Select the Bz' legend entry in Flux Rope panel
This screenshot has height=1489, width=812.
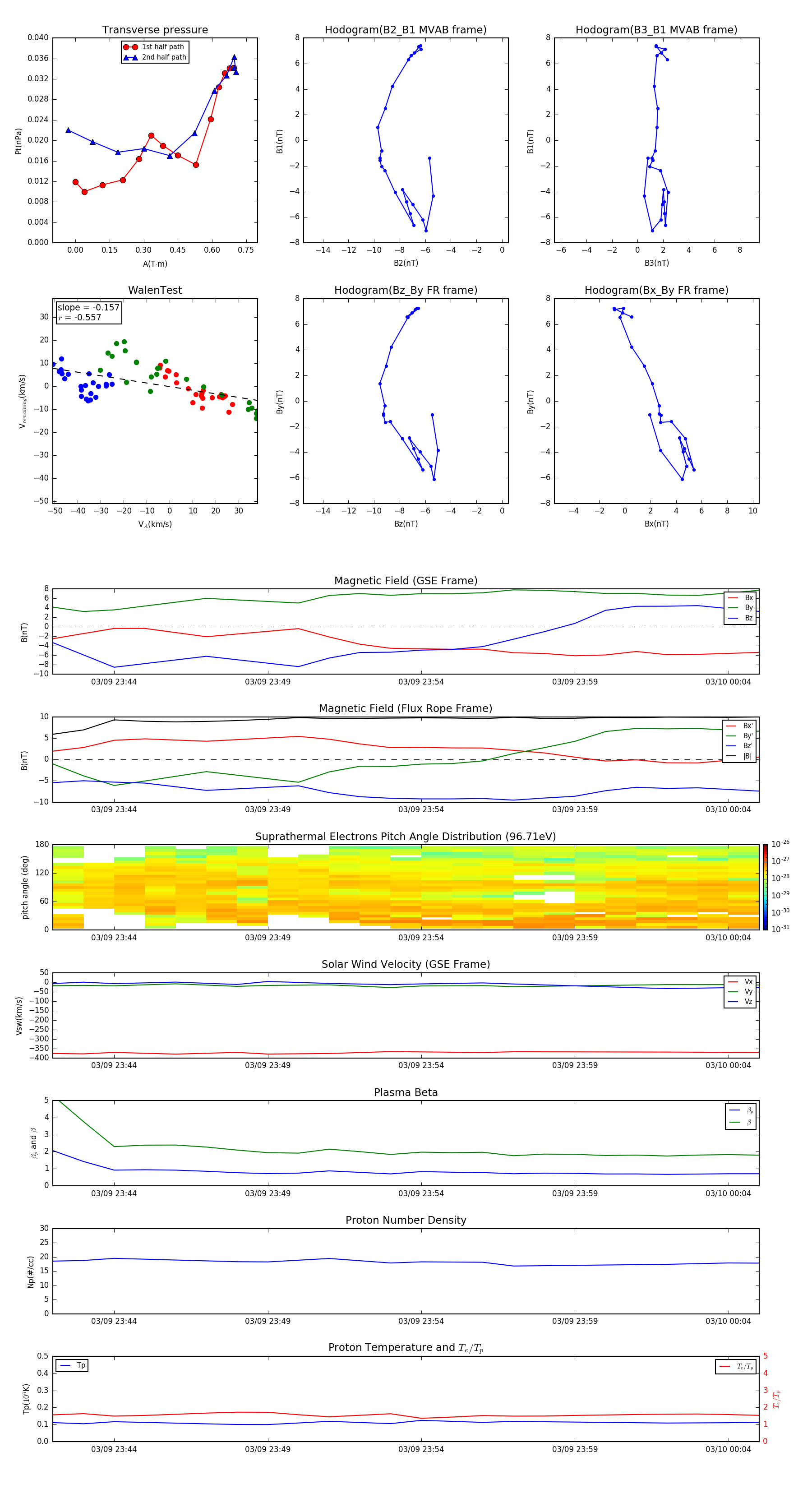[739, 746]
